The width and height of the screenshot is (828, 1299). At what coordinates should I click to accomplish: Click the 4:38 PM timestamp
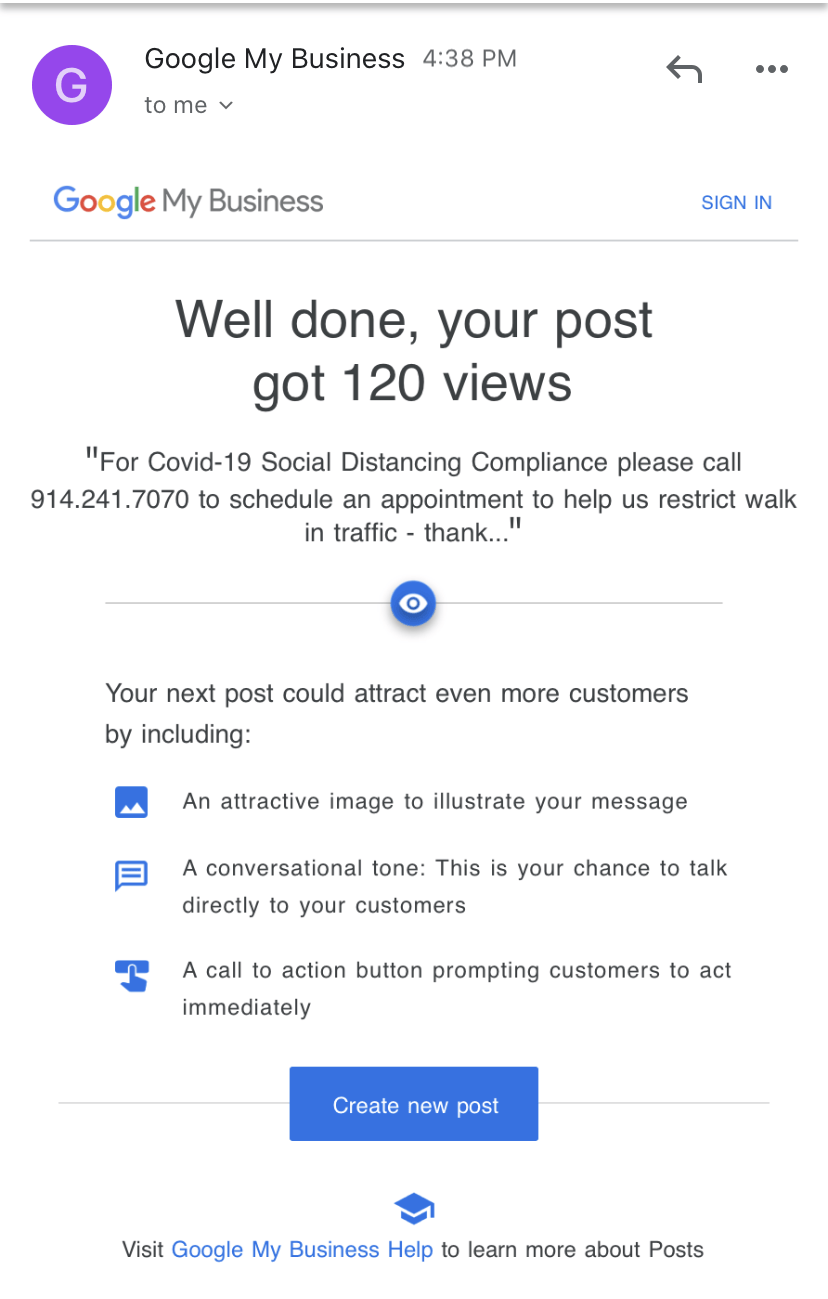469,59
